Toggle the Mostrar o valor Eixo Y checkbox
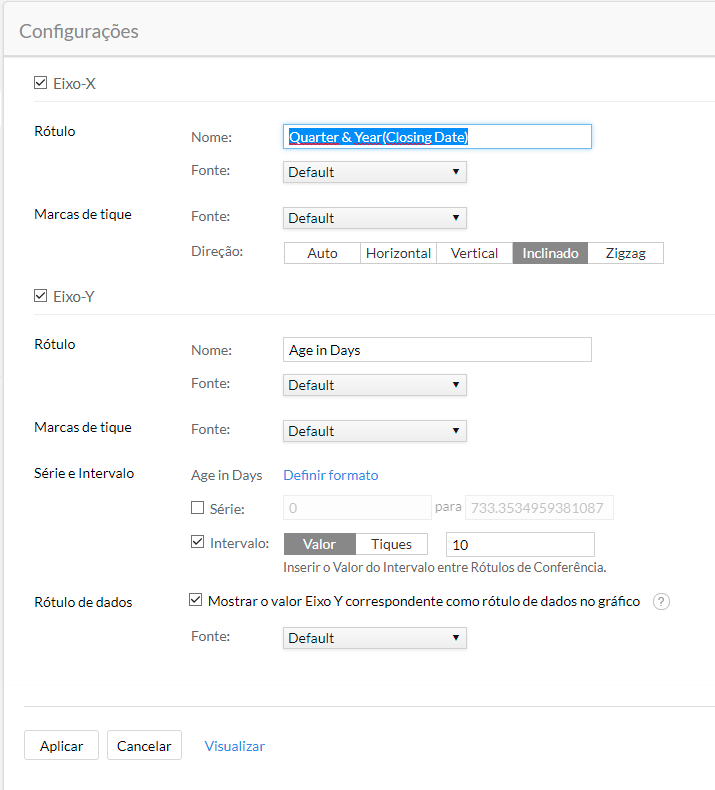The height and width of the screenshot is (790, 715). click(196, 600)
